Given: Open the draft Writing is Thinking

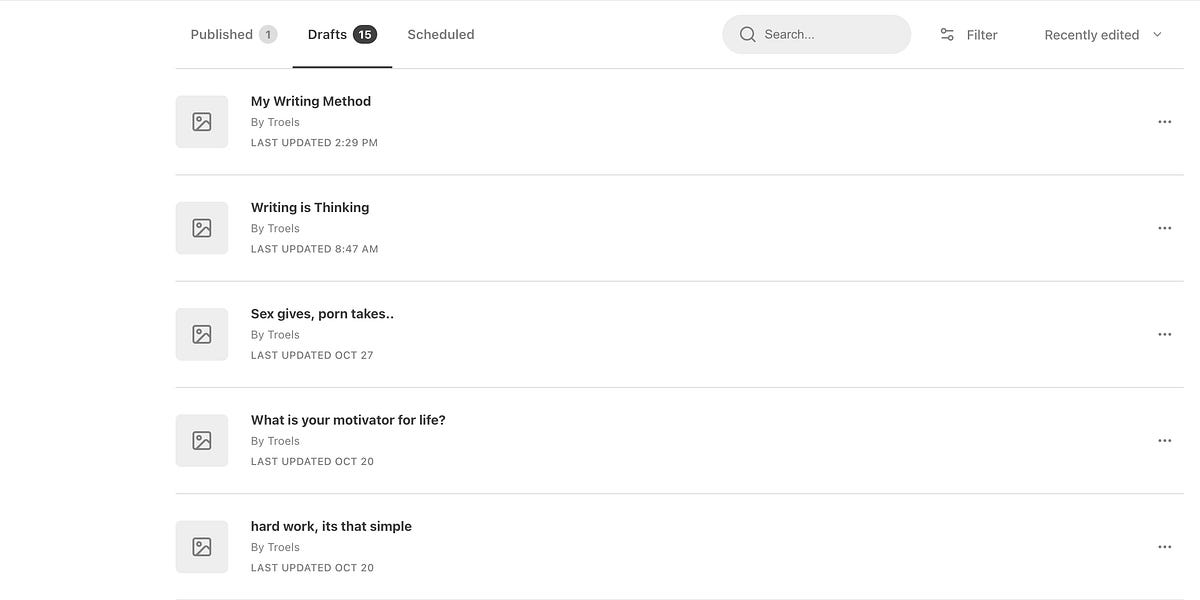Looking at the screenshot, I should click(x=310, y=207).
